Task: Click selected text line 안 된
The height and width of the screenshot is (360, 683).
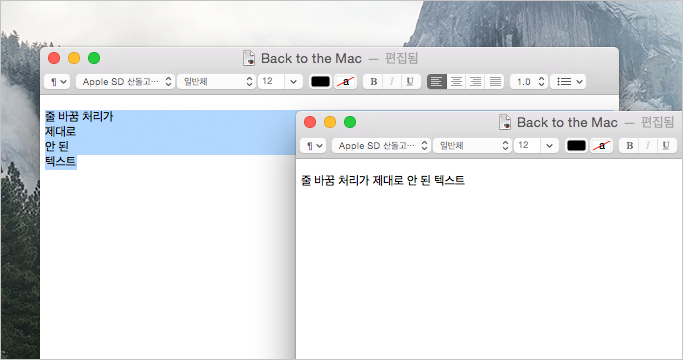Action: [x=57, y=146]
